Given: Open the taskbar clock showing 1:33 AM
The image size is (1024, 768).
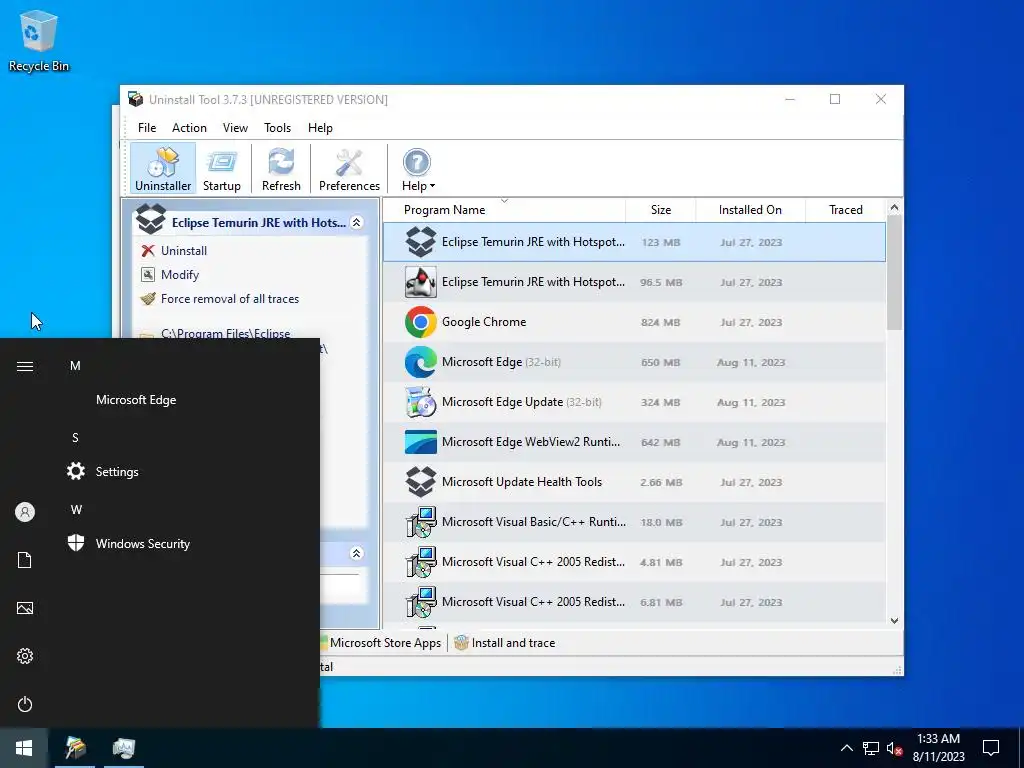Looking at the screenshot, I should click(938, 748).
